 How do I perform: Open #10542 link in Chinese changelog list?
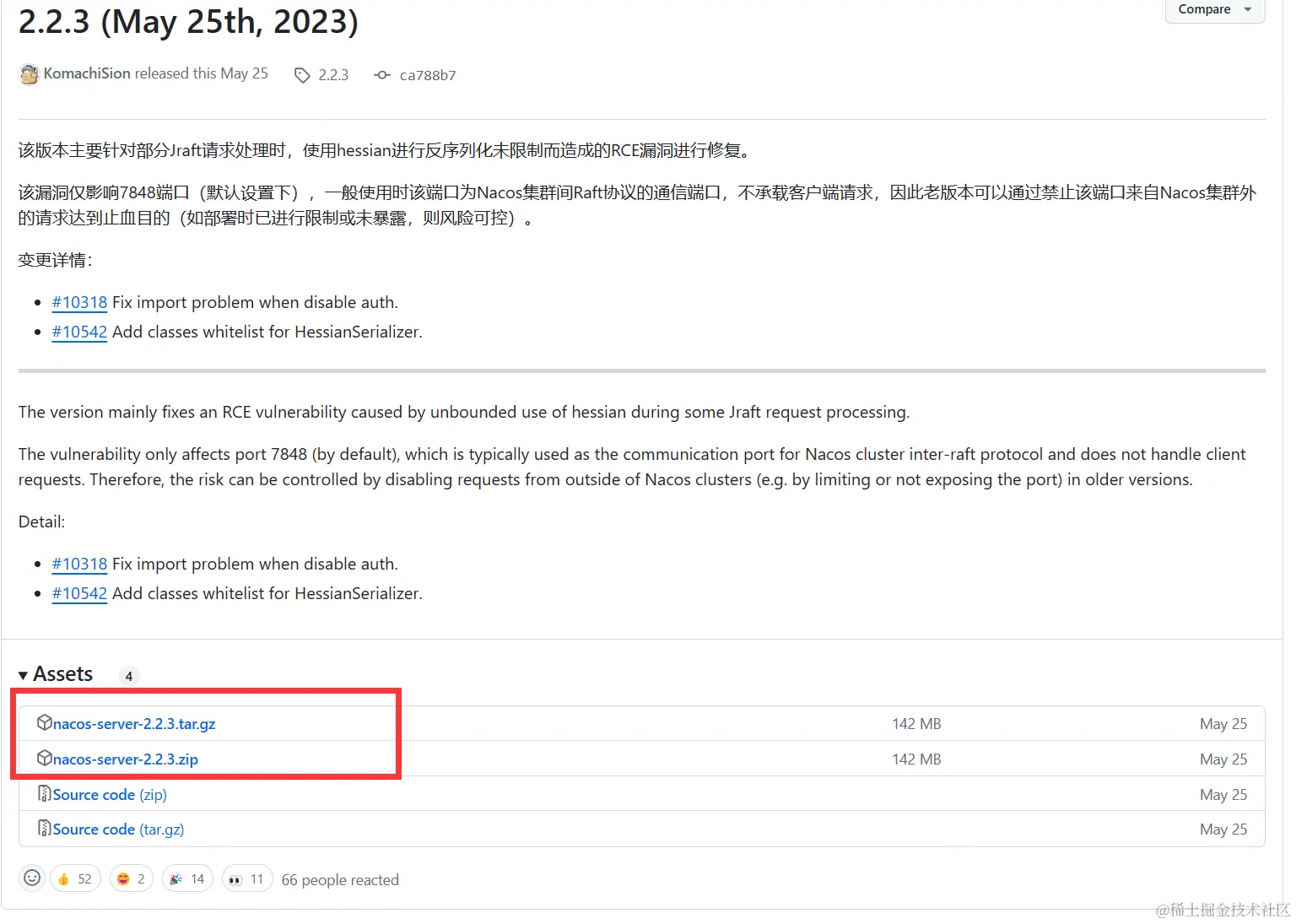(79, 332)
